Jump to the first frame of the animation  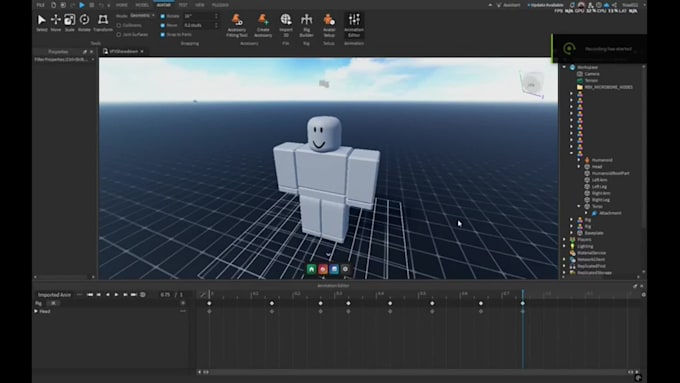click(x=90, y=295)
